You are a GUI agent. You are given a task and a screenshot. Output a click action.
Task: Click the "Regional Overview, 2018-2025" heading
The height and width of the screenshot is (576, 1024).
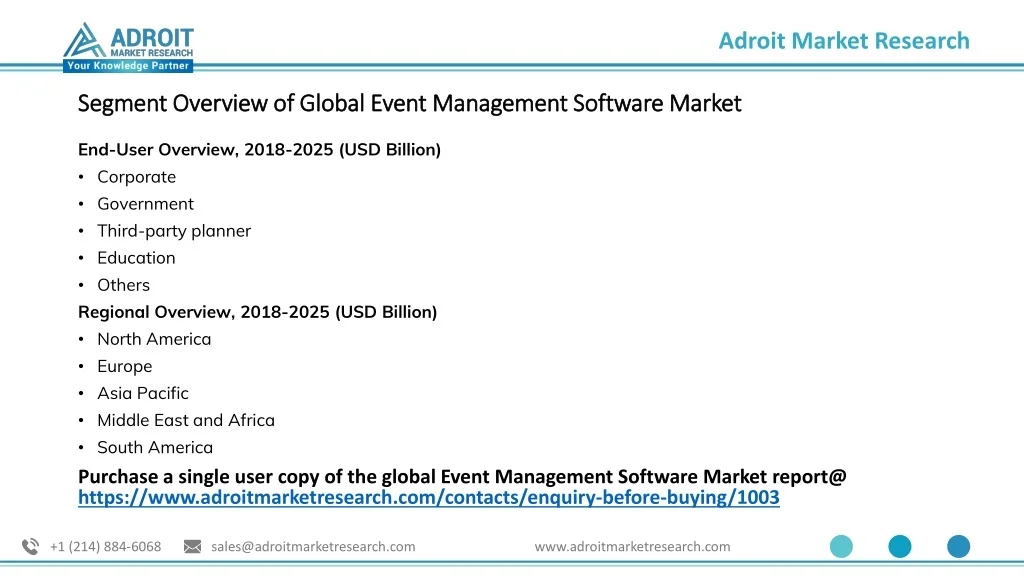coord(257,312)
